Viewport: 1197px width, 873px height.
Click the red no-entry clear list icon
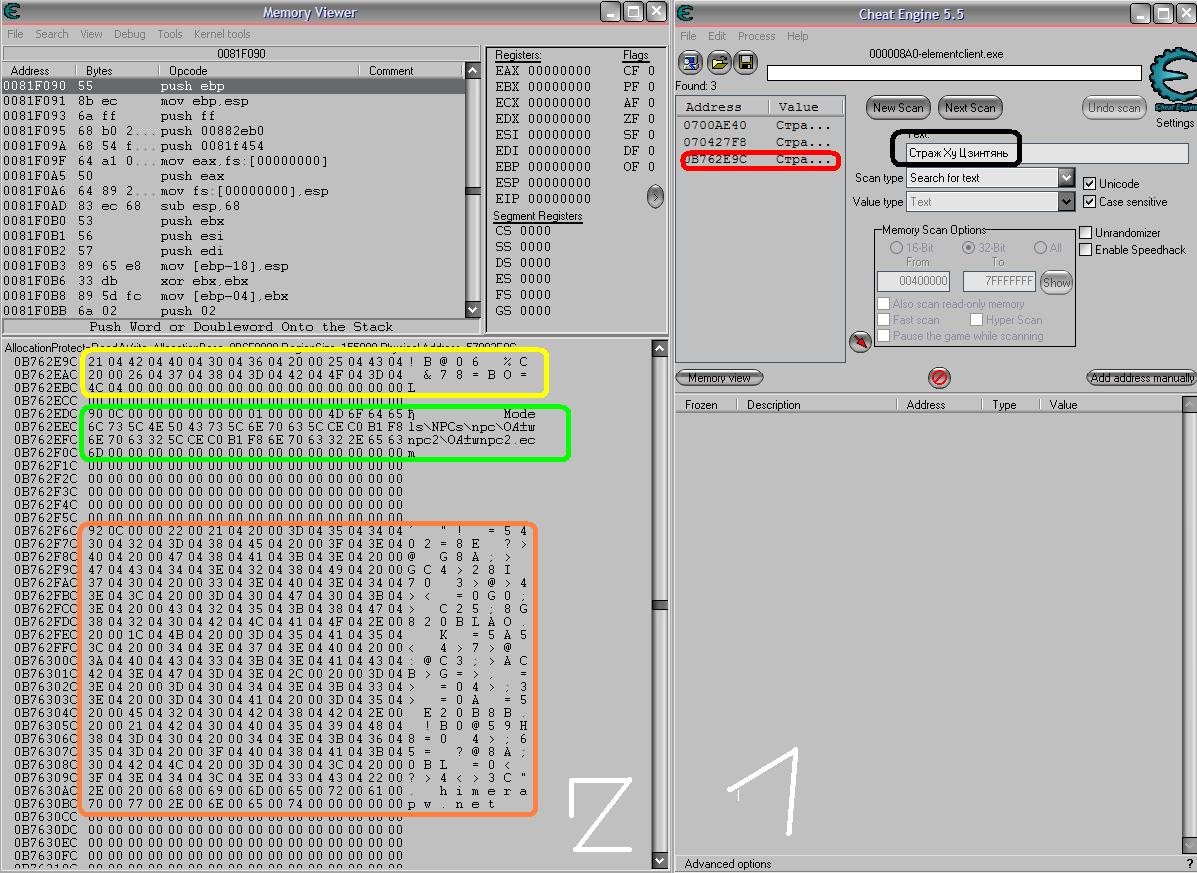[939, 378]
